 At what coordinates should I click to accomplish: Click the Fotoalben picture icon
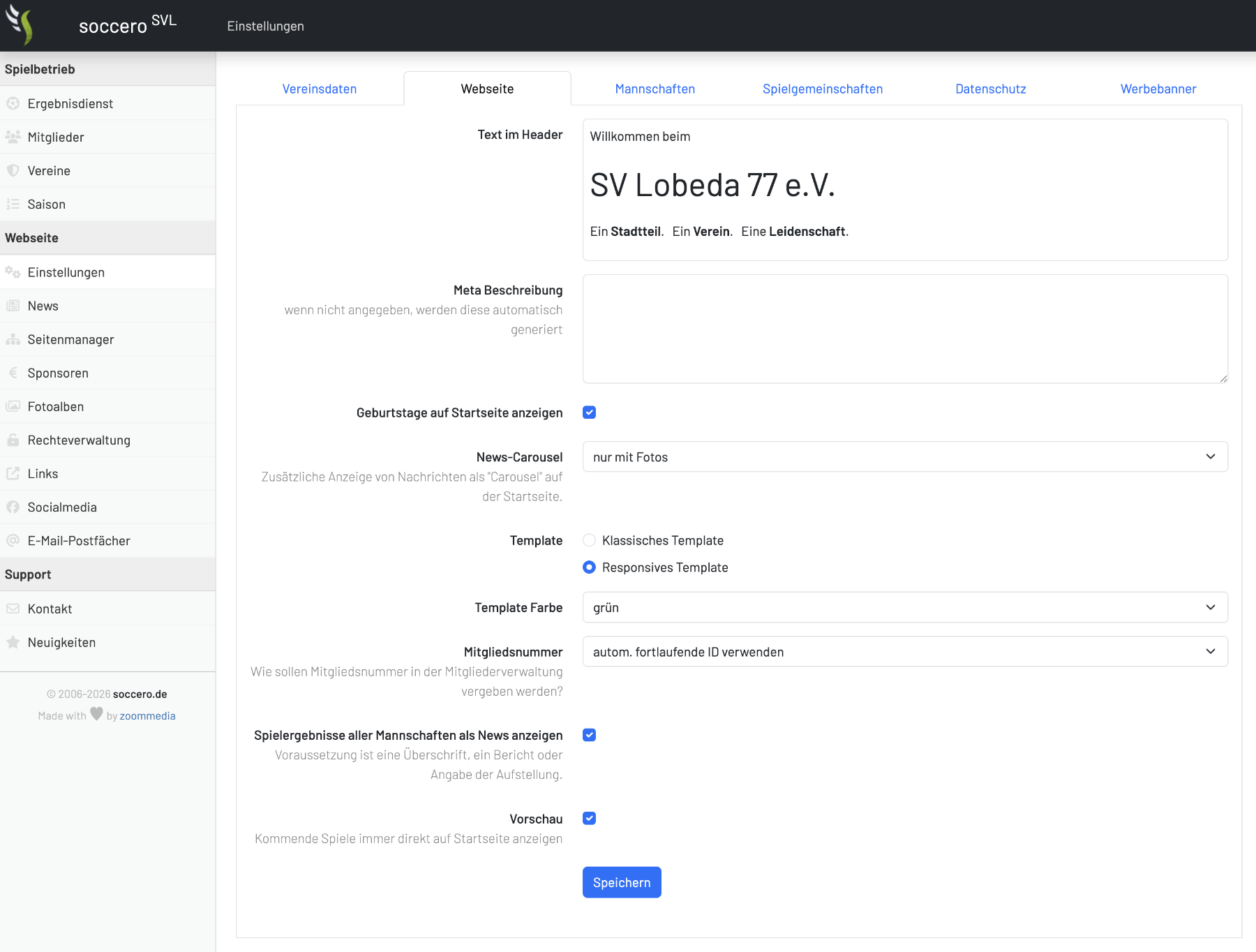13,407
